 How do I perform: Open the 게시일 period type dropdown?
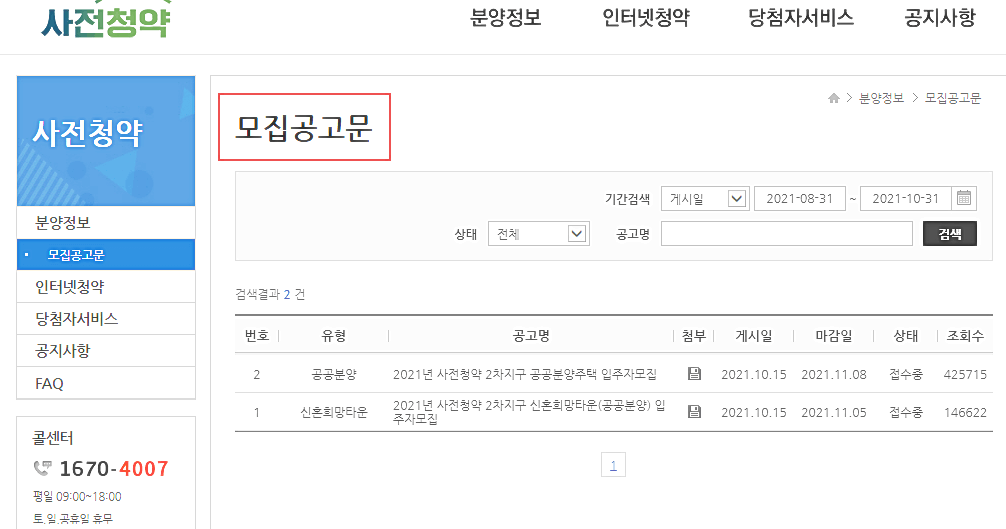click(x=705, y=199)
